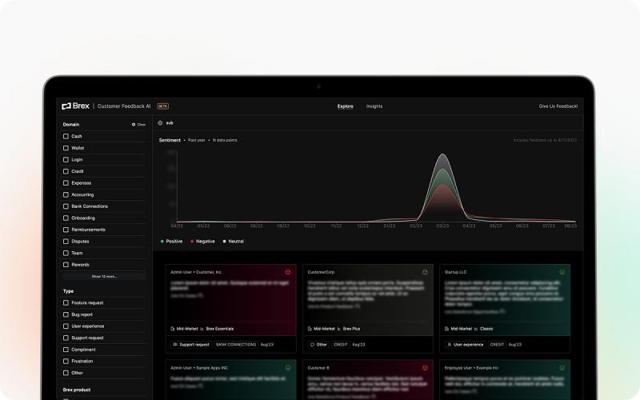Switch to the Insights tab
Viewport: 640px width, 400px height.
[374, 105]
